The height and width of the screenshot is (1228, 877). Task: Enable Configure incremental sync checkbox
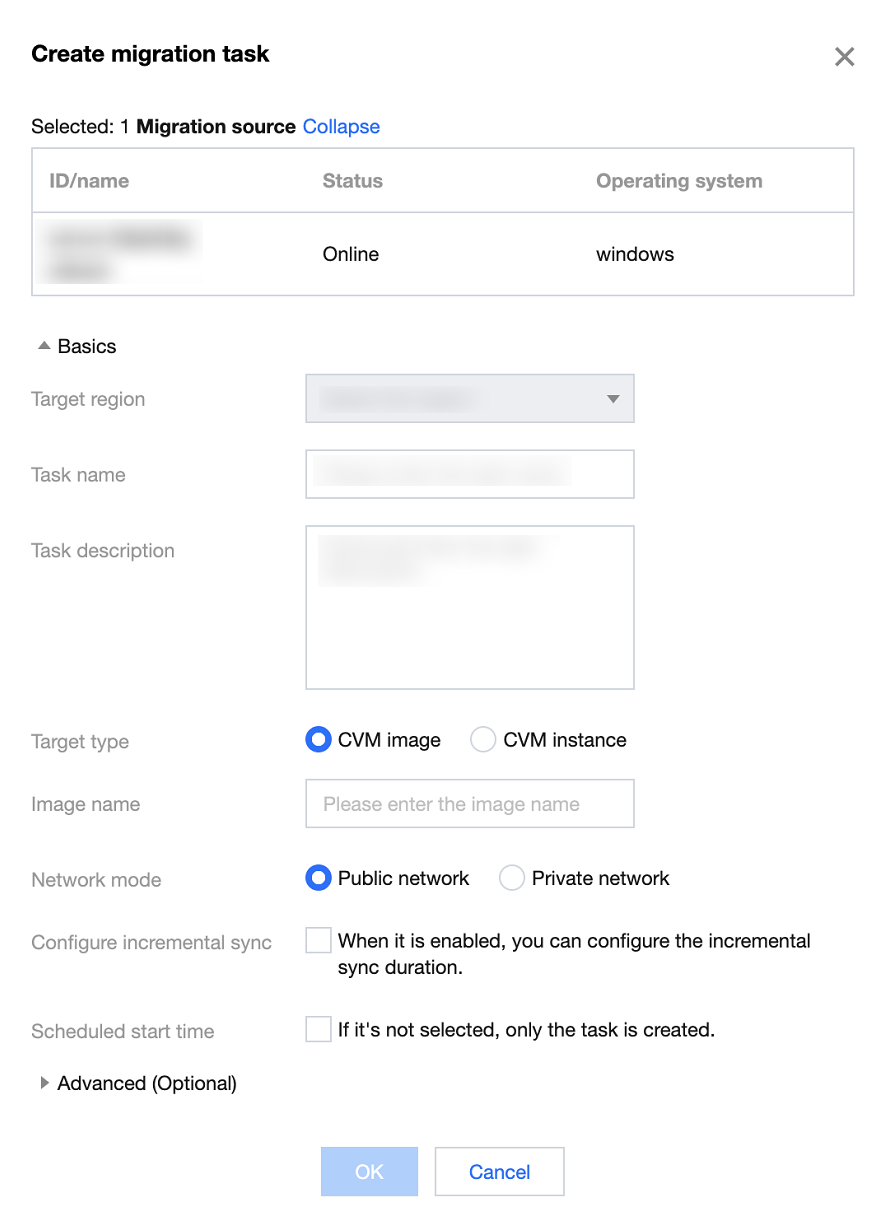318,940
